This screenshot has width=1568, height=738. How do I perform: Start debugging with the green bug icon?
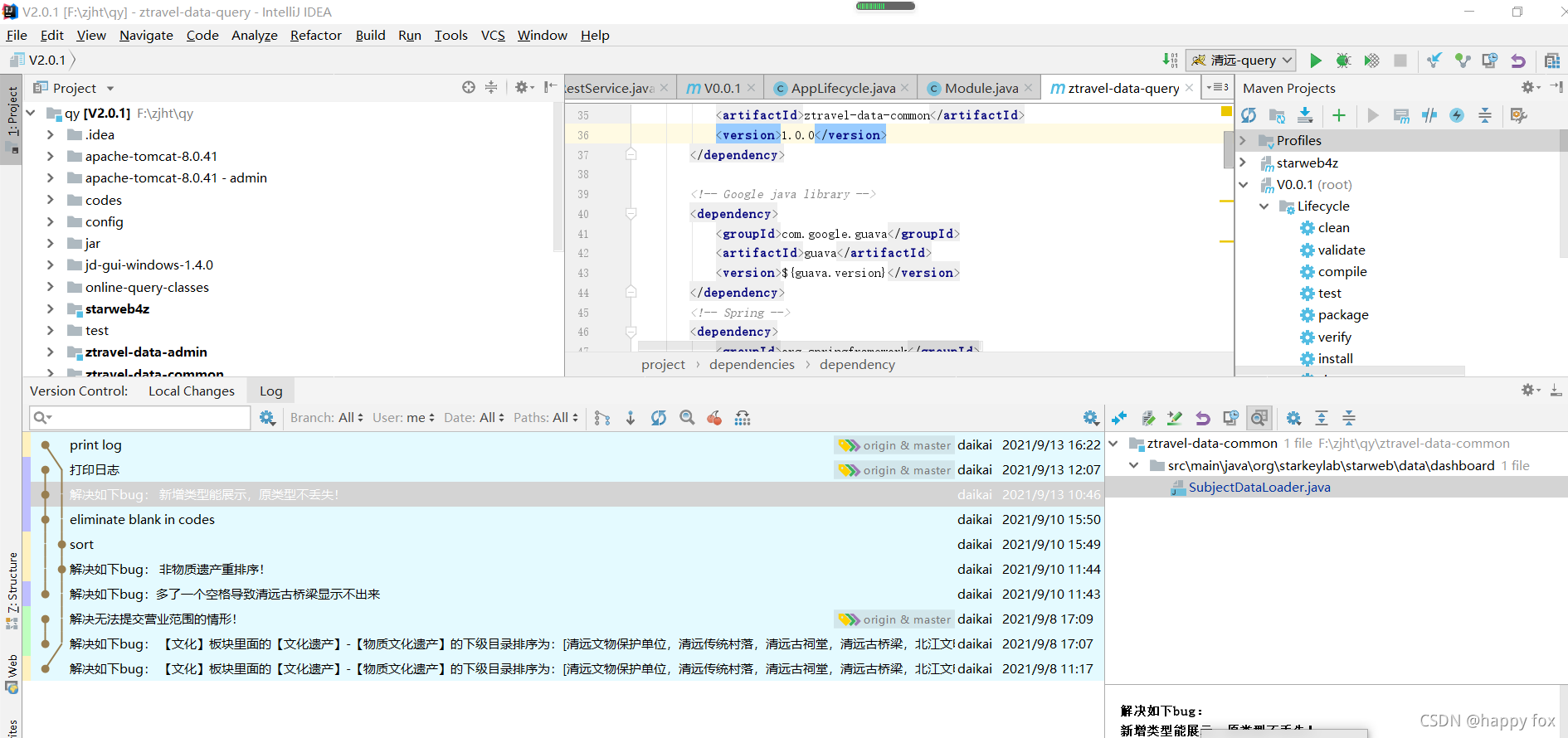(x=1344, y=61)
